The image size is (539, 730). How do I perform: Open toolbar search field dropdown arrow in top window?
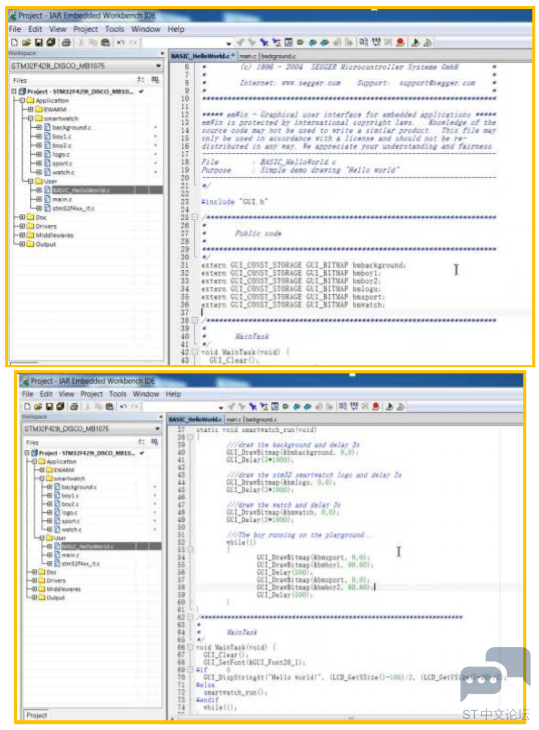229,43
